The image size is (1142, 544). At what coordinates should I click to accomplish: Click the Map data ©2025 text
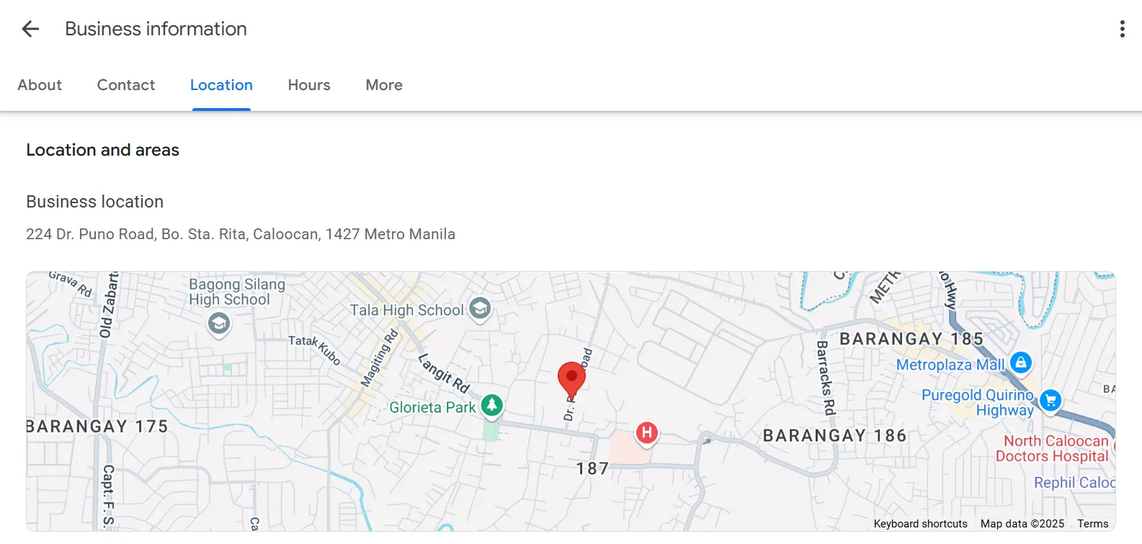[1023, 524]
